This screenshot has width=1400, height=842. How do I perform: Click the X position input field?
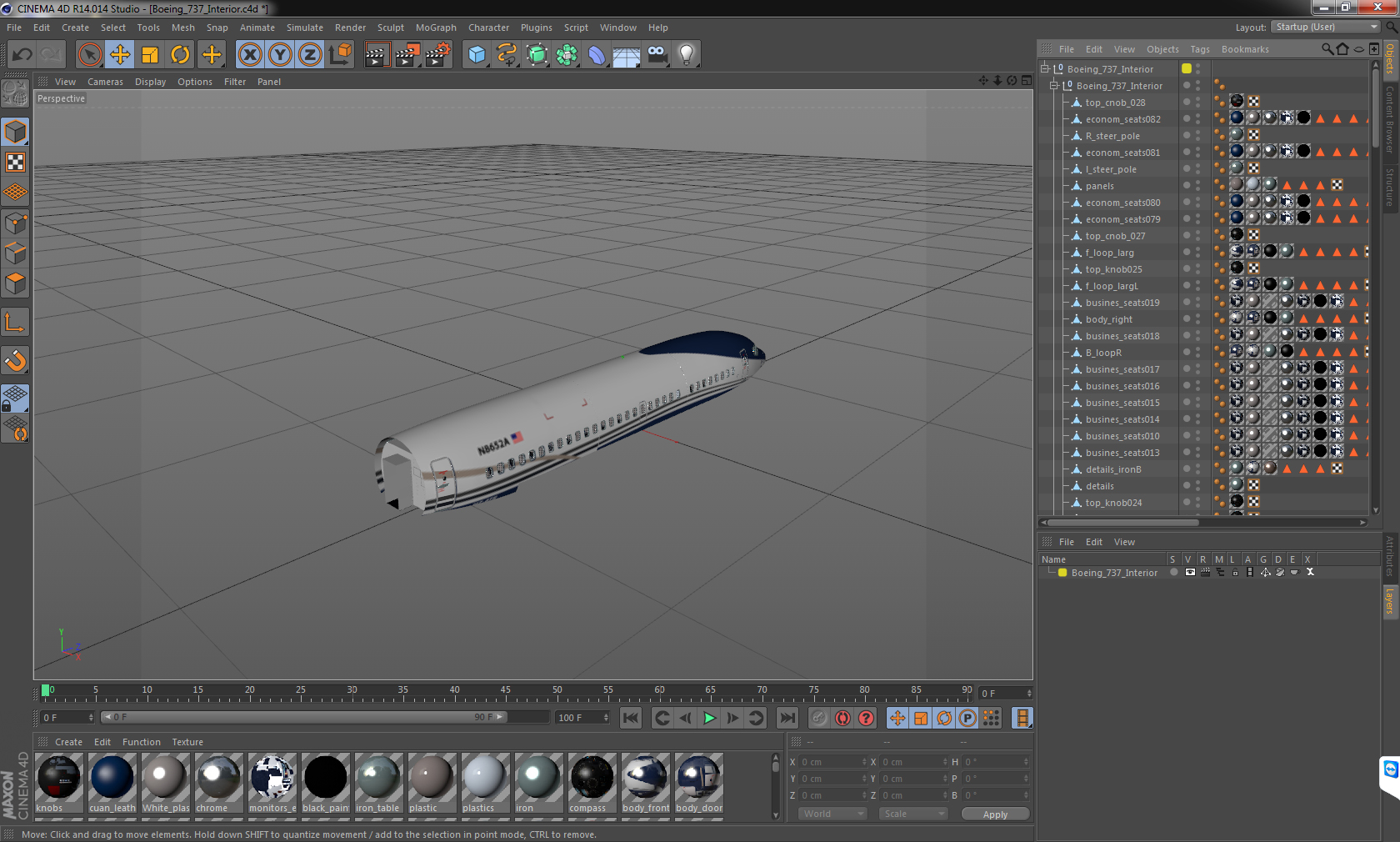(x=832, y=762)
